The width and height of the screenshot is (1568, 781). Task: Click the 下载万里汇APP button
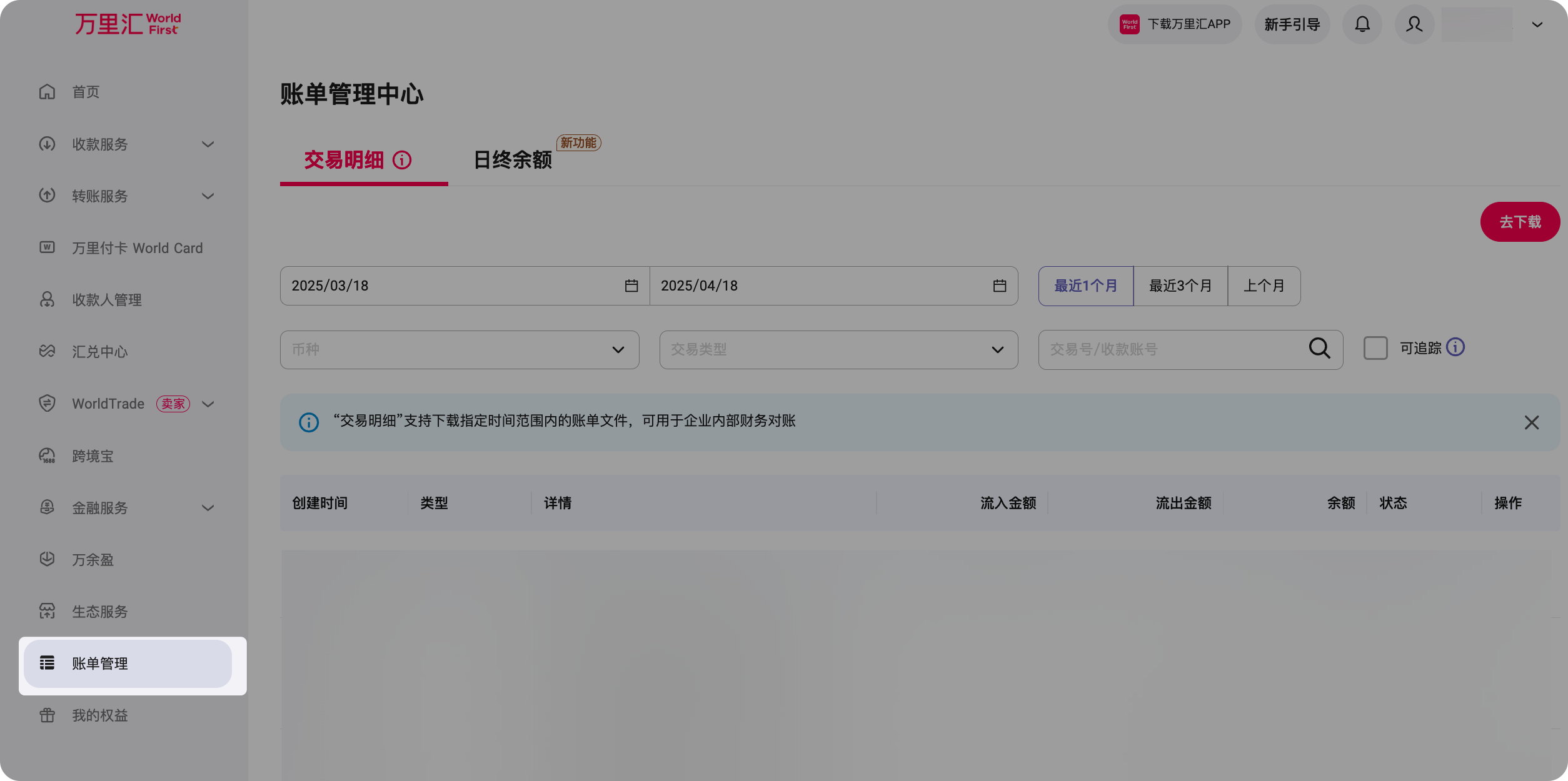pos(1174,24)
